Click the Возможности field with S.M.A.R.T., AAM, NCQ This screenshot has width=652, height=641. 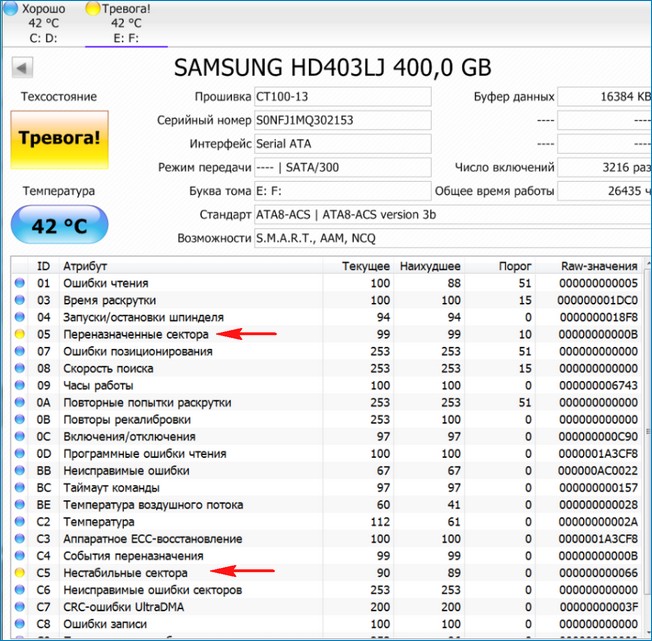coord(400,238)
